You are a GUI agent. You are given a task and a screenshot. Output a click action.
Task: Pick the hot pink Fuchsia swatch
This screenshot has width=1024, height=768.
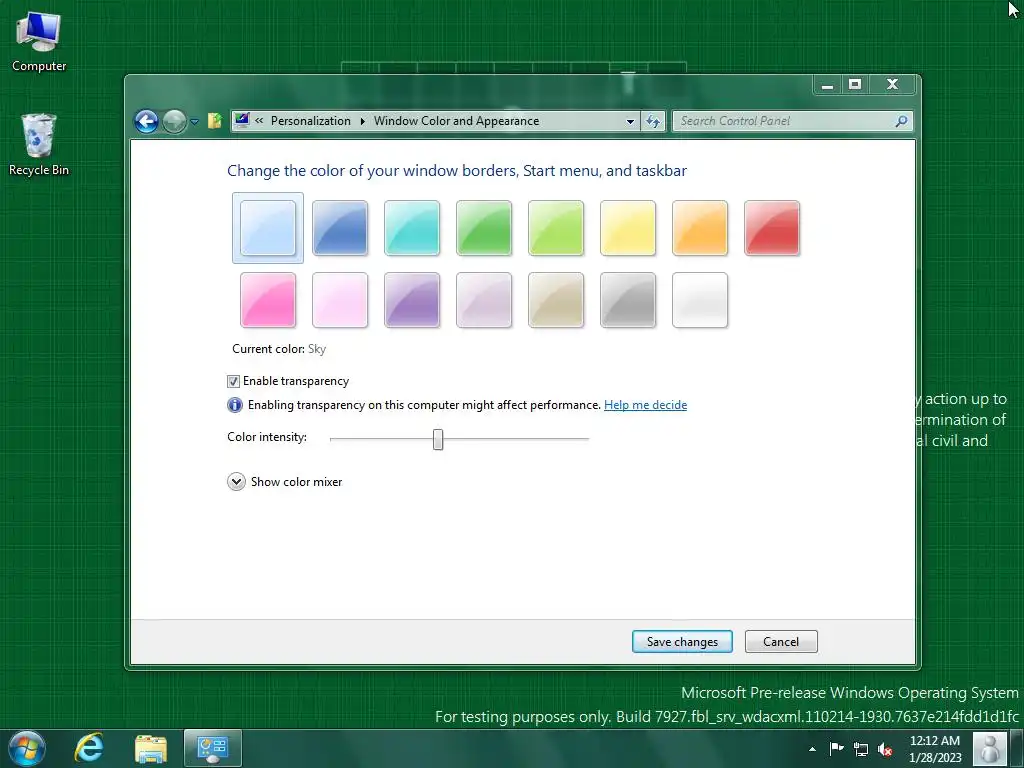268,300
